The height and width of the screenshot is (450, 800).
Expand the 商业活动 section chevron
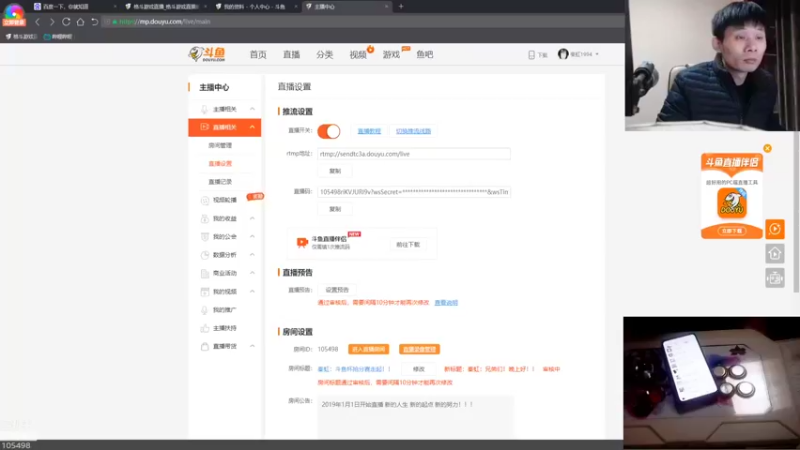pyautogui.click(x=252, y=273)
